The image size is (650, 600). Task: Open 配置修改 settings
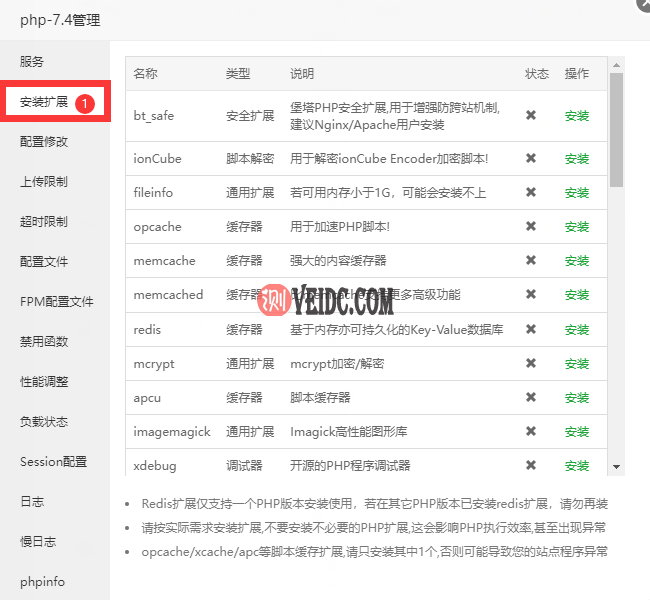coord(44,141)
